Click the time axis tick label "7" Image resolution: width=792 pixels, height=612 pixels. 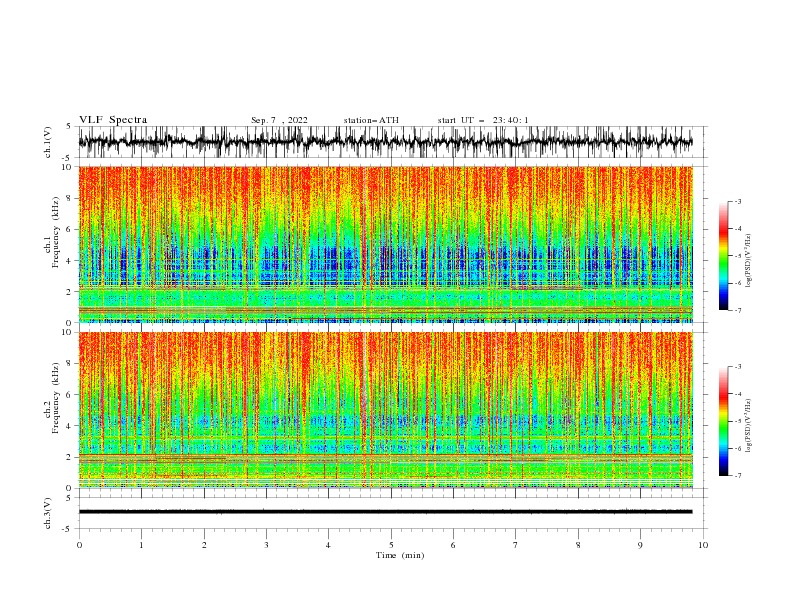(516, 545)
